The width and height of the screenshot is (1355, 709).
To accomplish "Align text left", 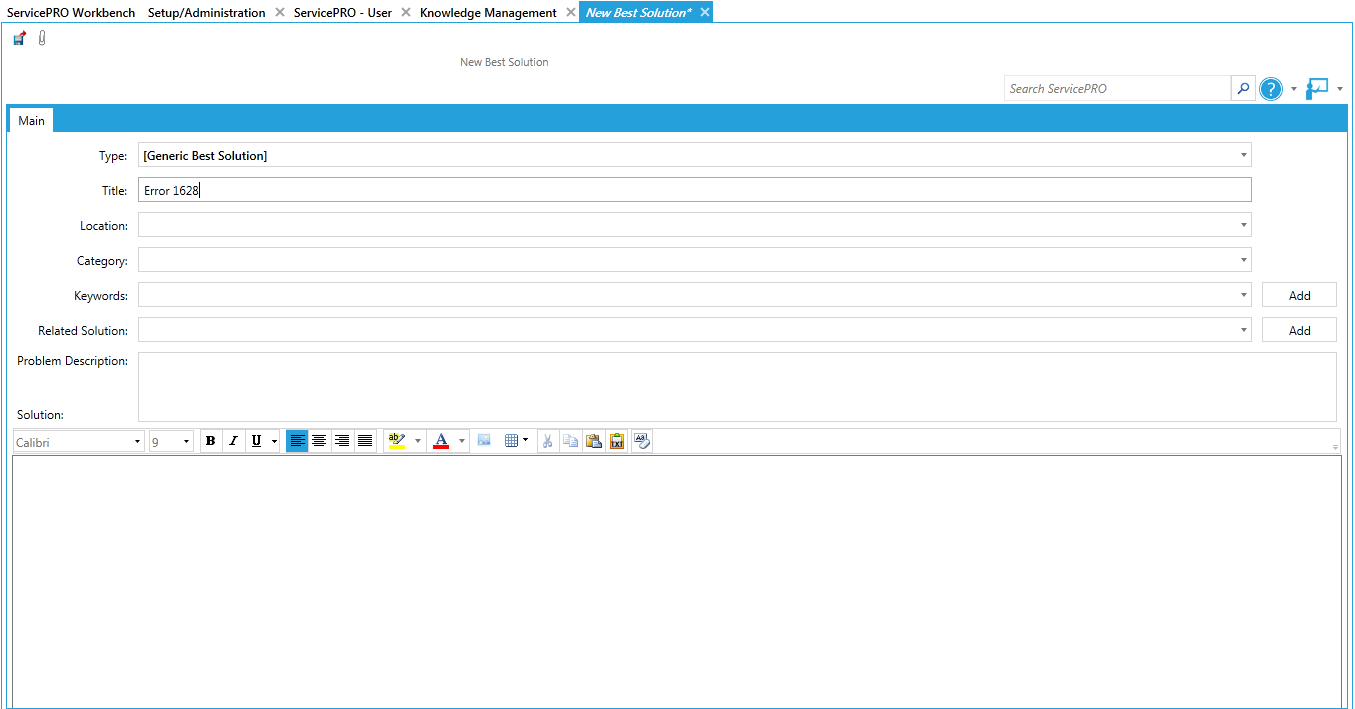I will 297,441.
